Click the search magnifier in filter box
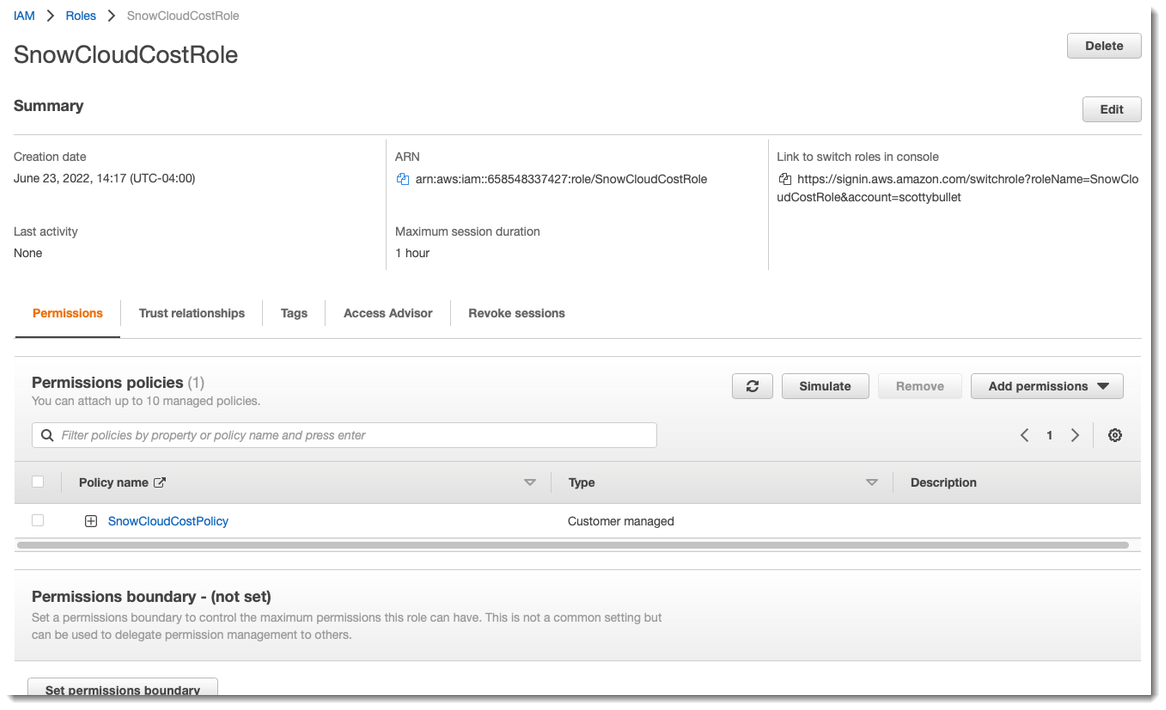This screenshot has width=1166, height=710. [x=47, y=436]
